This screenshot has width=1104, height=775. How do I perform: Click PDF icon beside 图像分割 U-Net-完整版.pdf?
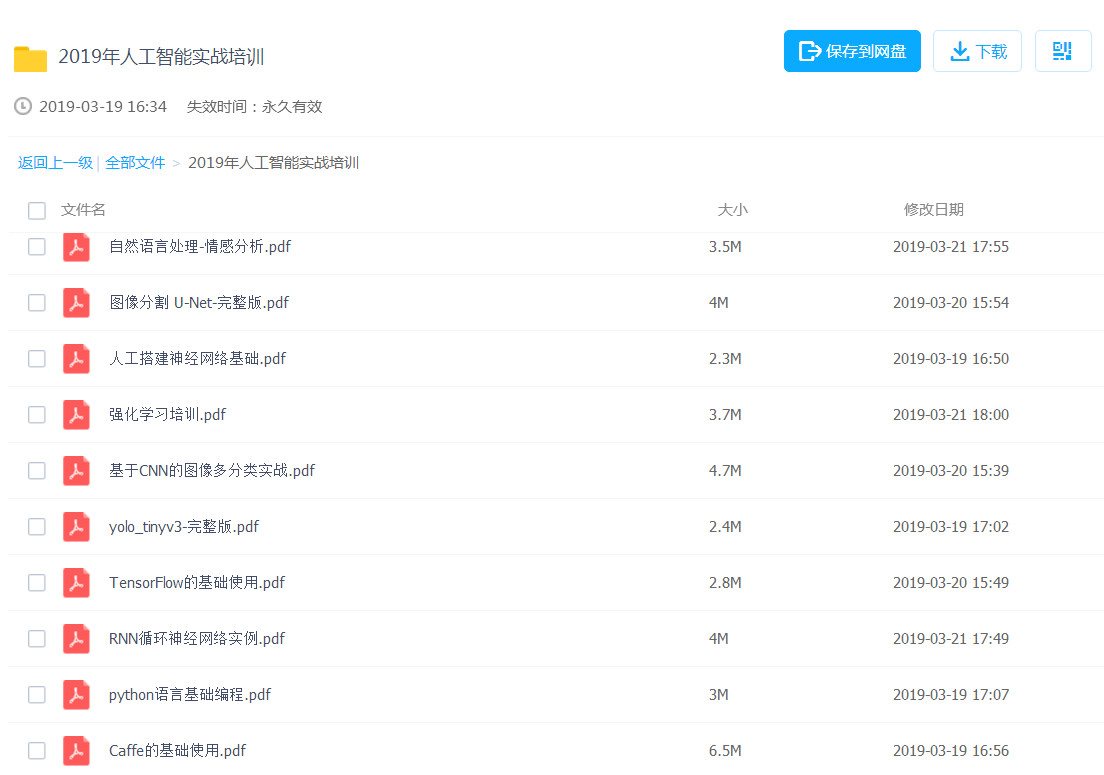pos(76,303)
